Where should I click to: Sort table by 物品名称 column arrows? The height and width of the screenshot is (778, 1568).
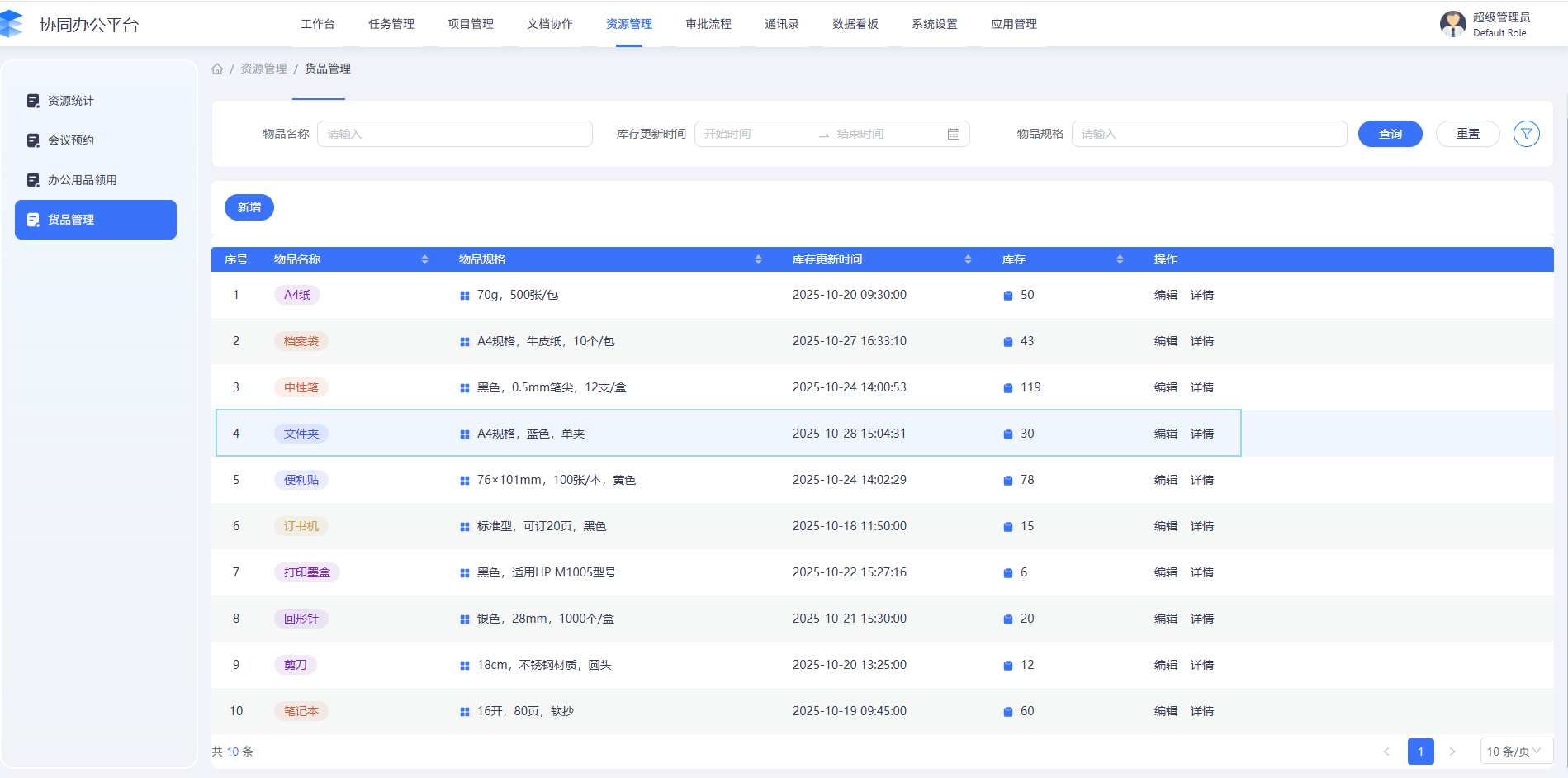point(424,259)
